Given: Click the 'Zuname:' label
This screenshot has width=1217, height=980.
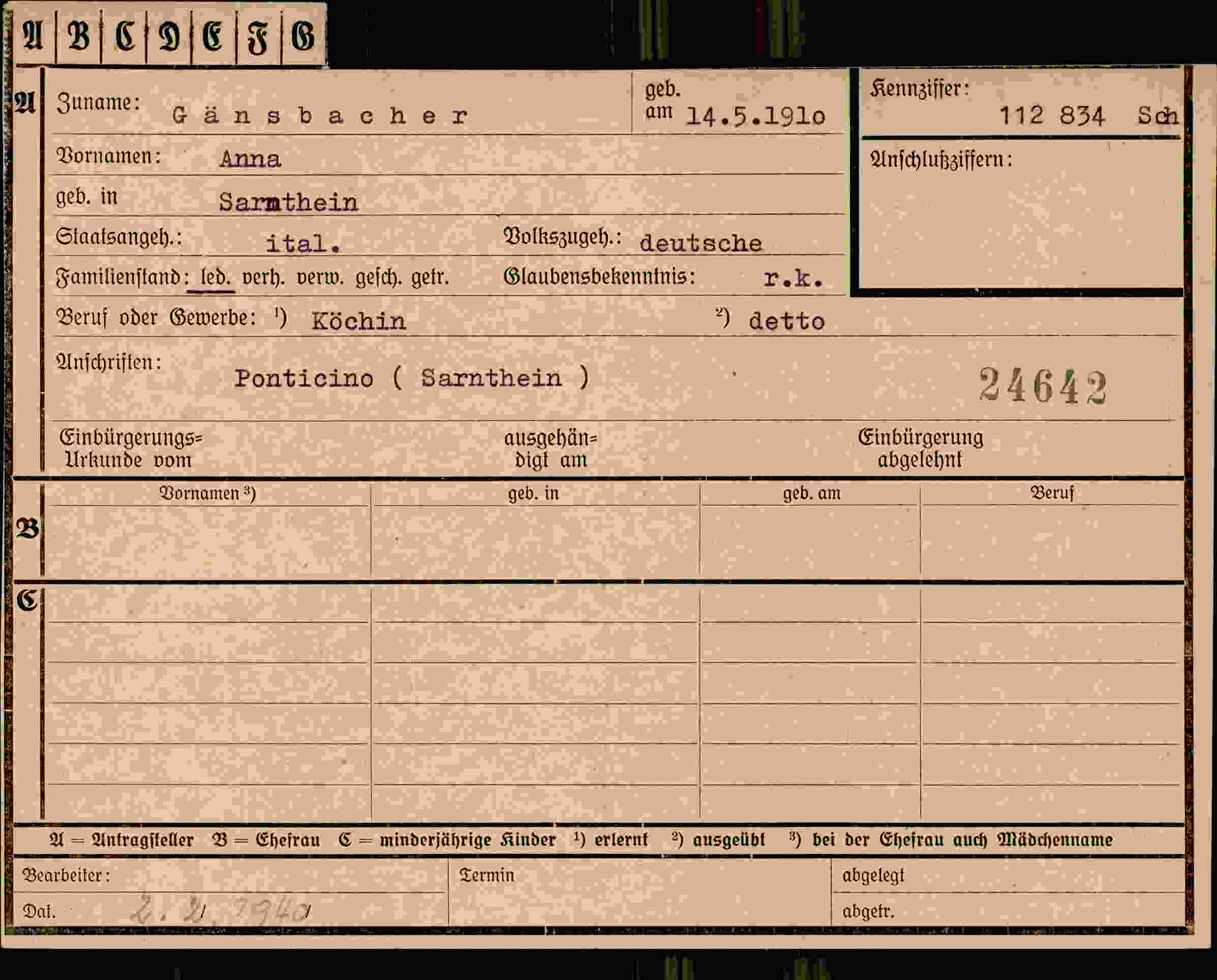Looking at the screenshot, I should [x=98, y=103].
